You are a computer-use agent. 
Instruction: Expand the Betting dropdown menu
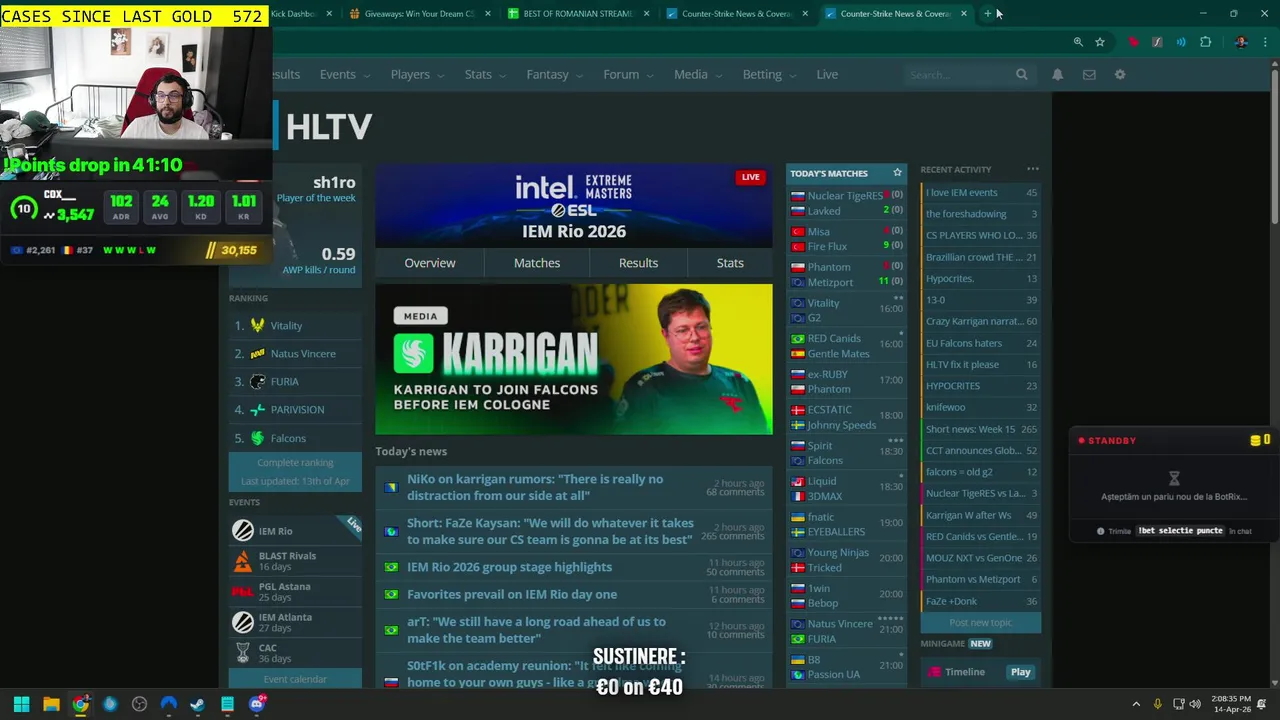point(768,74)
